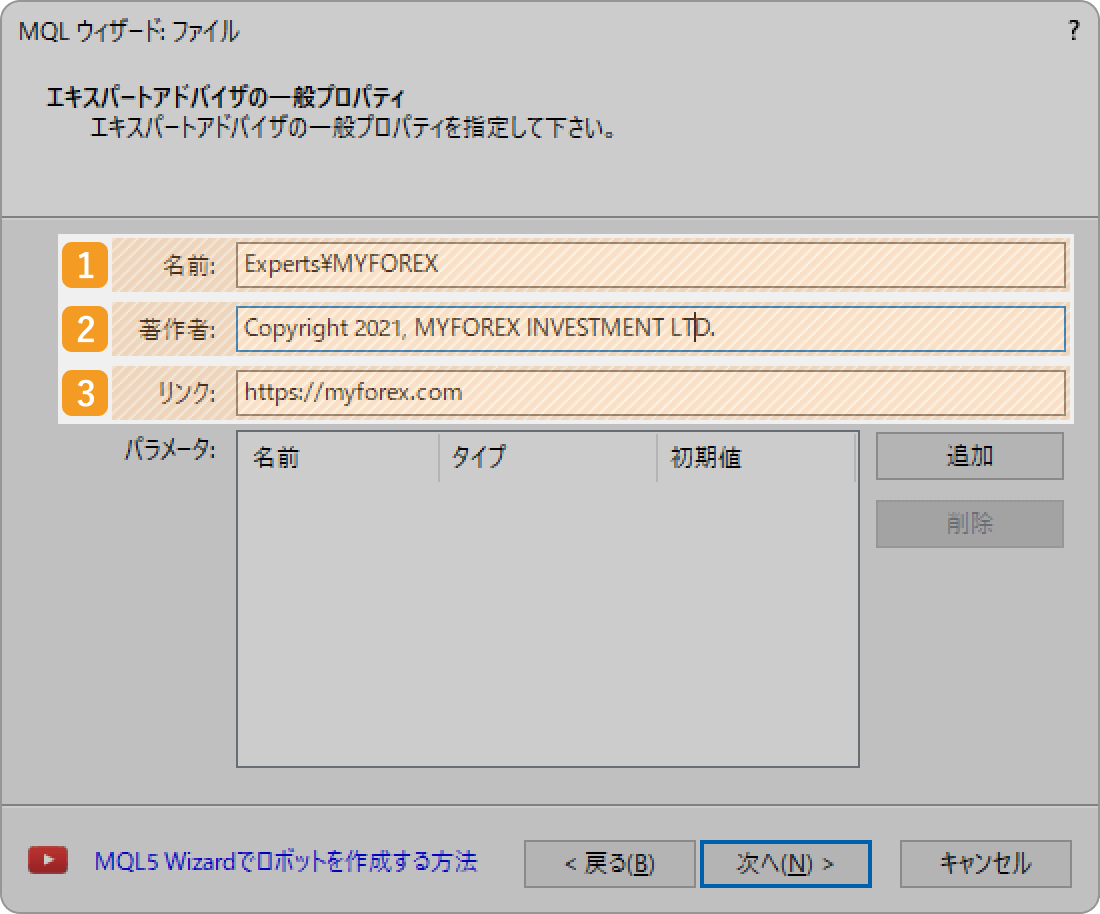Click the 名前 column header in parameters
This screenshot has width=1100, height=914.
pyautogui.click(x=338, y=457)
